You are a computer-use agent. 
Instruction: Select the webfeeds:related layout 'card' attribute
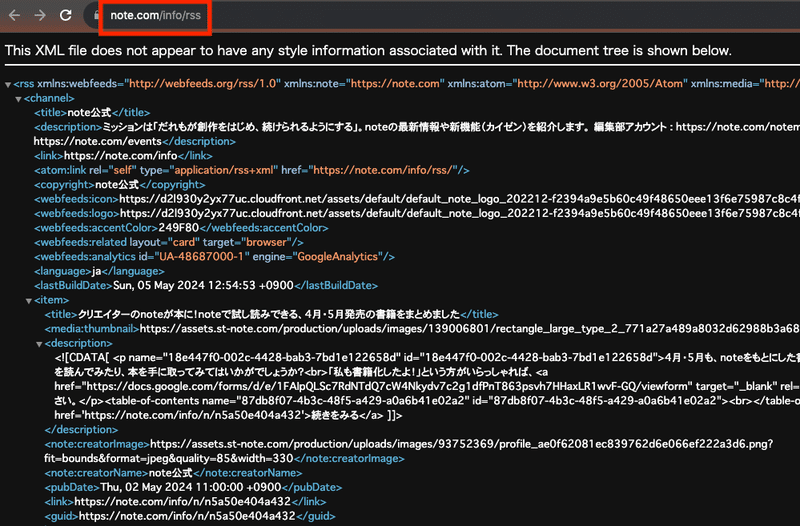point(184,242)
